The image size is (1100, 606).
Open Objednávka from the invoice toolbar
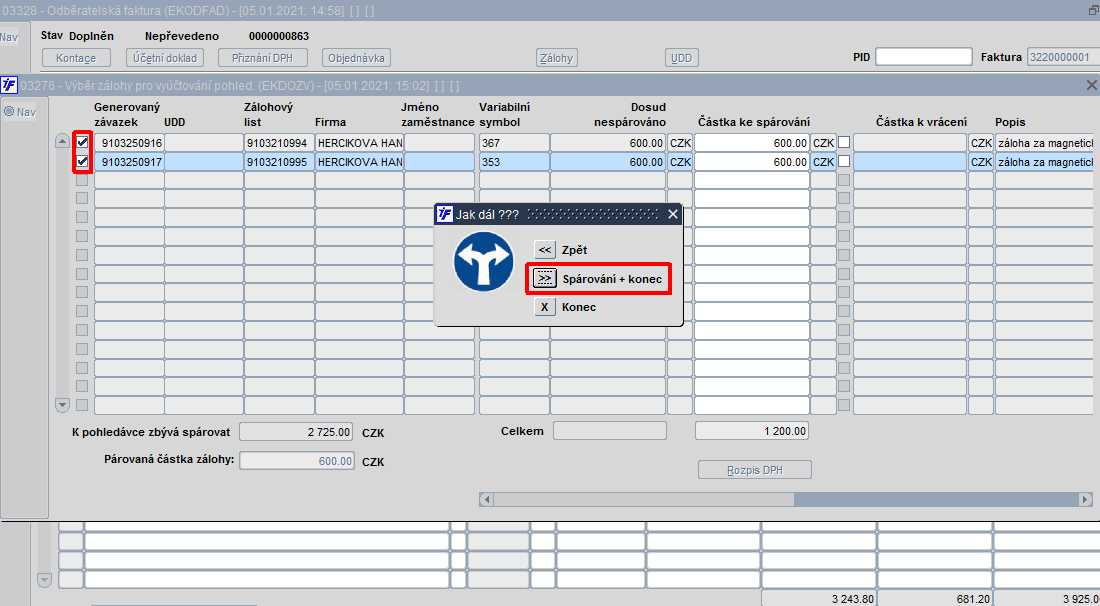coord(356,58)
